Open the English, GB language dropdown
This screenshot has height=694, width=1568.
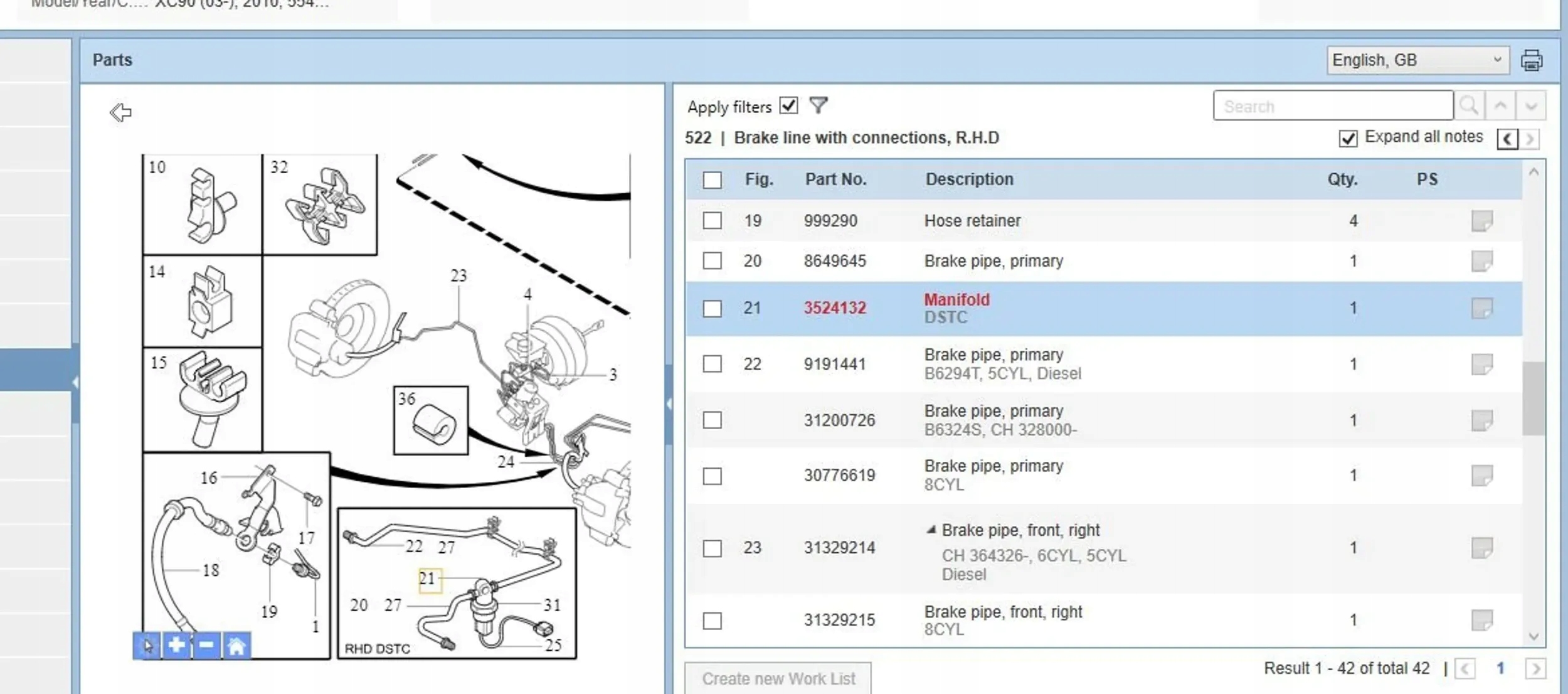pos(1417,60)
